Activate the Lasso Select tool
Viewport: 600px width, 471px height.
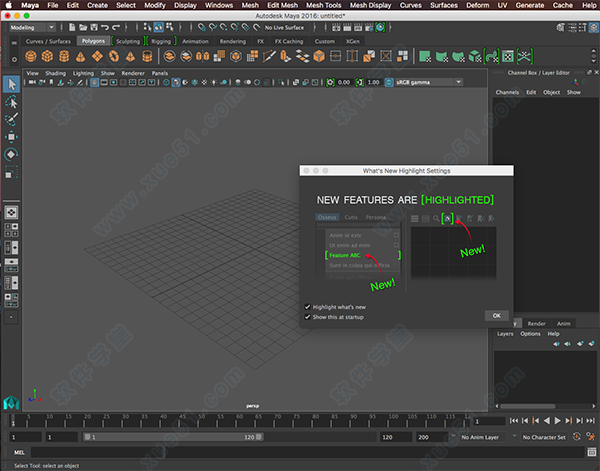pyautogui.click(x=11, y=102)
